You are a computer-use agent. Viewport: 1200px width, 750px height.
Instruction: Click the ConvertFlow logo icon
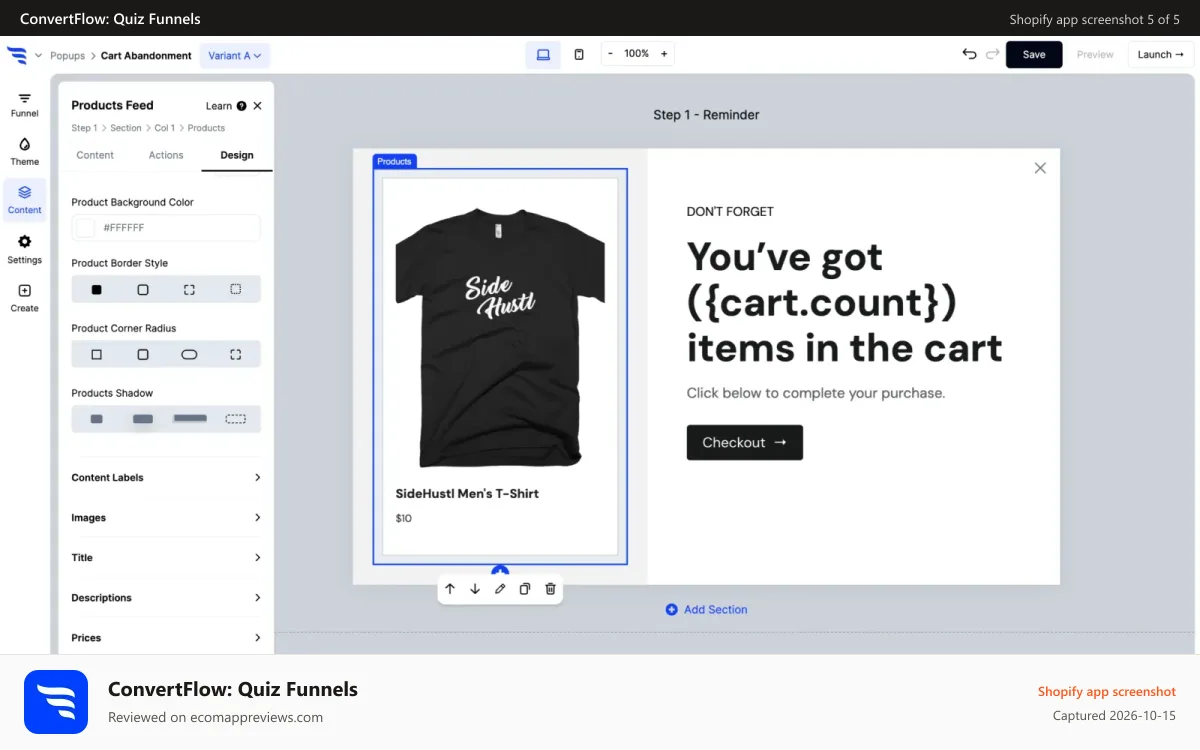[x=17, y=55]
